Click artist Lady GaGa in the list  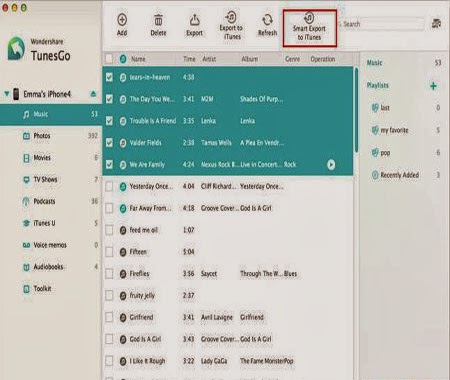click(x=214, y=361)
